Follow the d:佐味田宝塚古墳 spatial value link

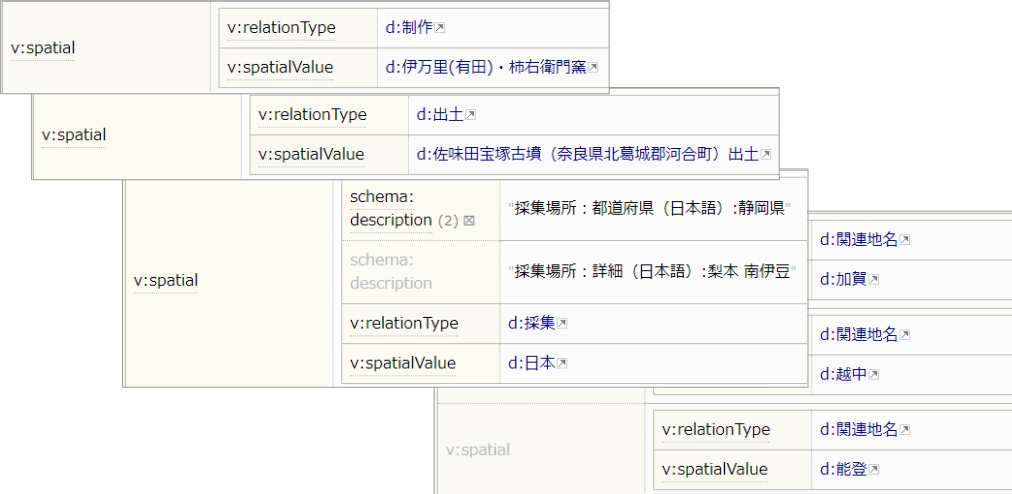(587, 155)
